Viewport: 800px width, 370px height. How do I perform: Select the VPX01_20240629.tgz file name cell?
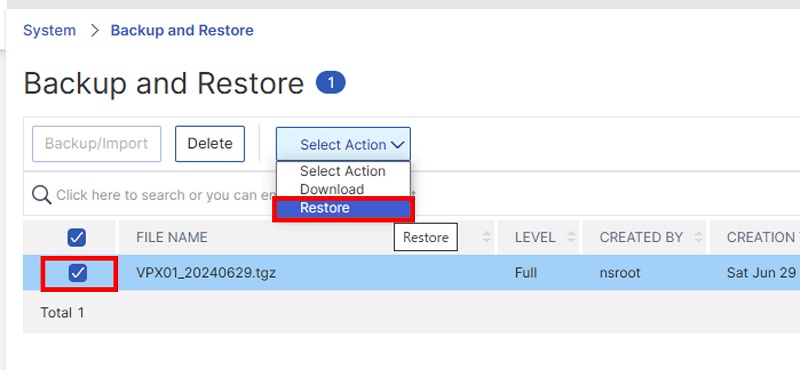[206, 273]
